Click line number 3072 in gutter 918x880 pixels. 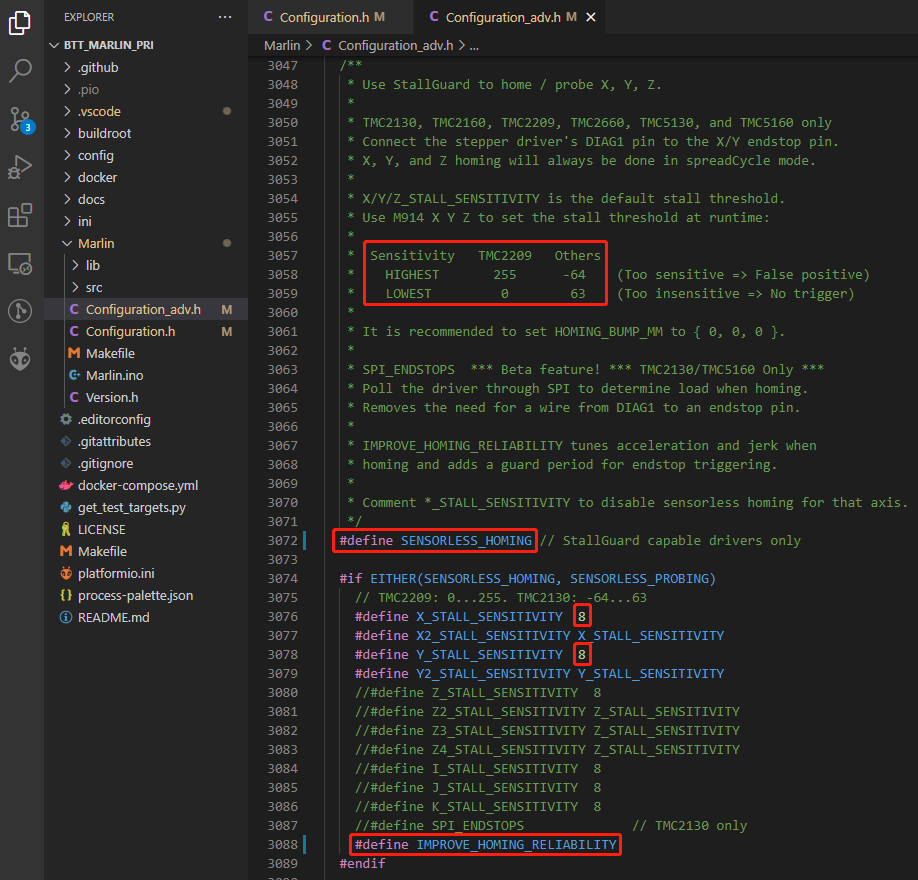[x=282, y=540]
